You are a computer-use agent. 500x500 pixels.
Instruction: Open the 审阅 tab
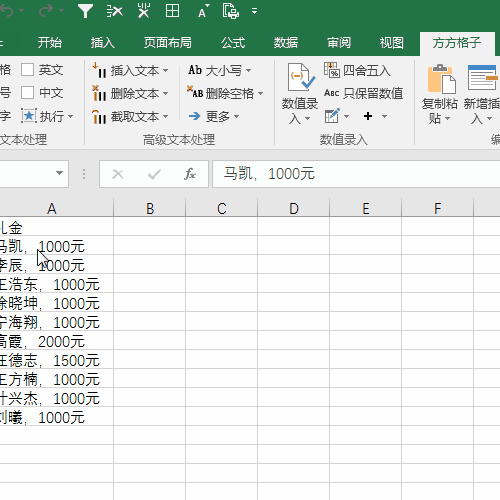pos(339,43)
